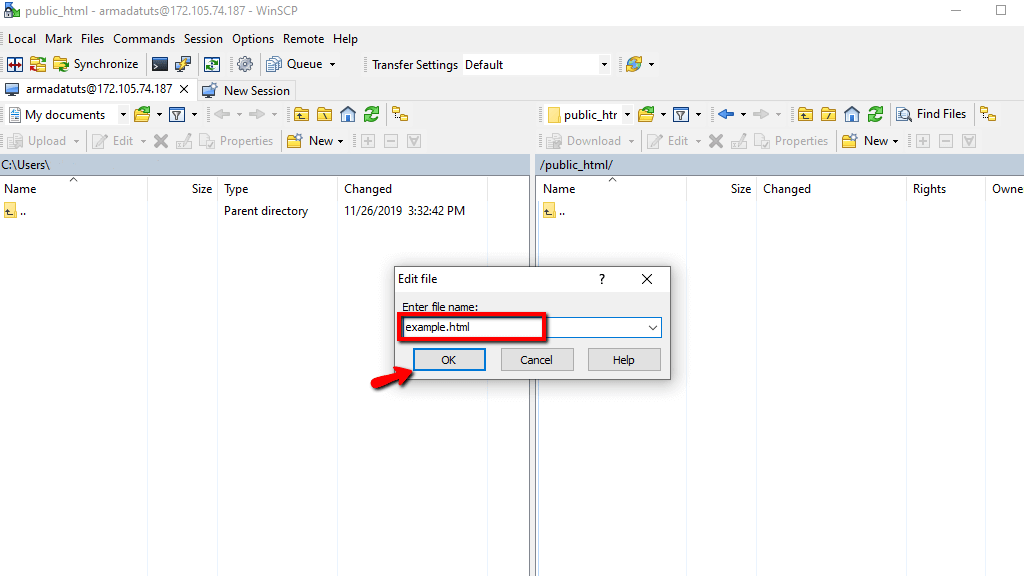Screen dimensions: 1024x576
Task: Click local panel unselect files minus icon
Action: pyautogui.click(x=391, y=141)
